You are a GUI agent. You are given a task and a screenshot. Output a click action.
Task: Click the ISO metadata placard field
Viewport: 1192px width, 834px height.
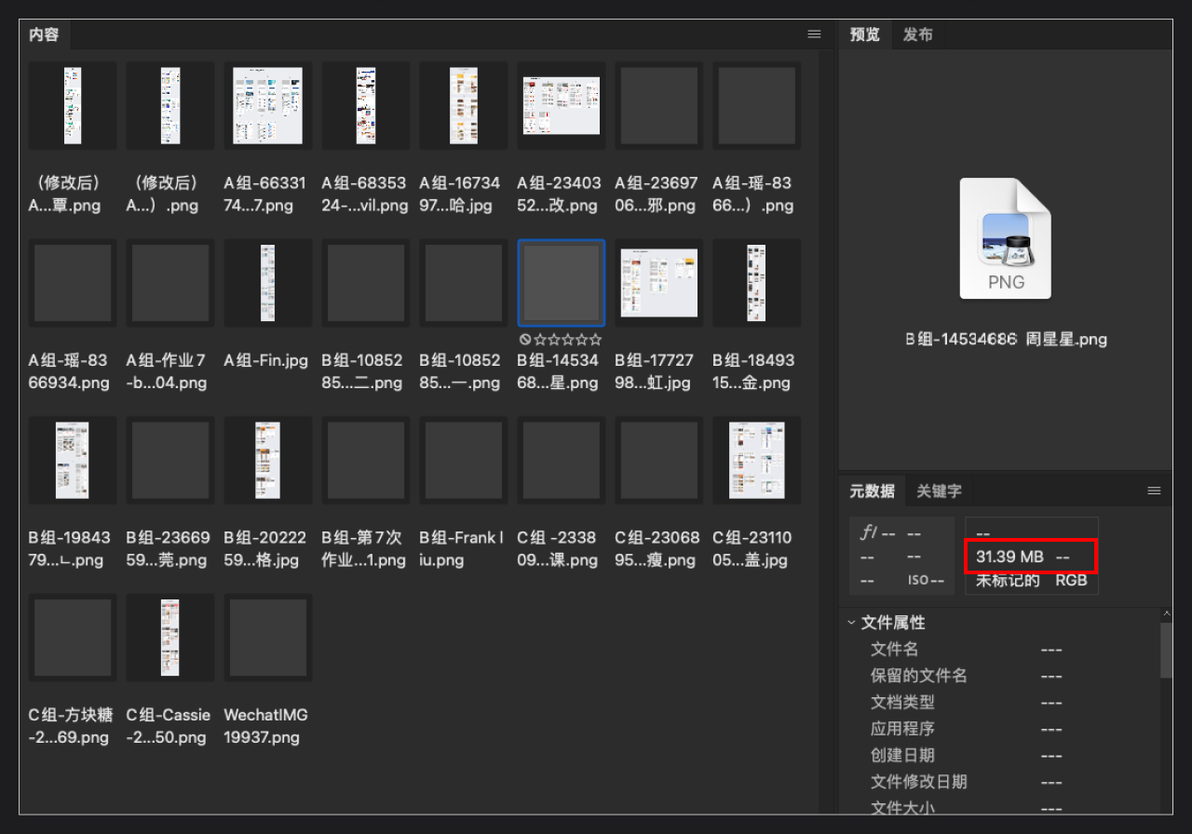[x=924, y=580]
